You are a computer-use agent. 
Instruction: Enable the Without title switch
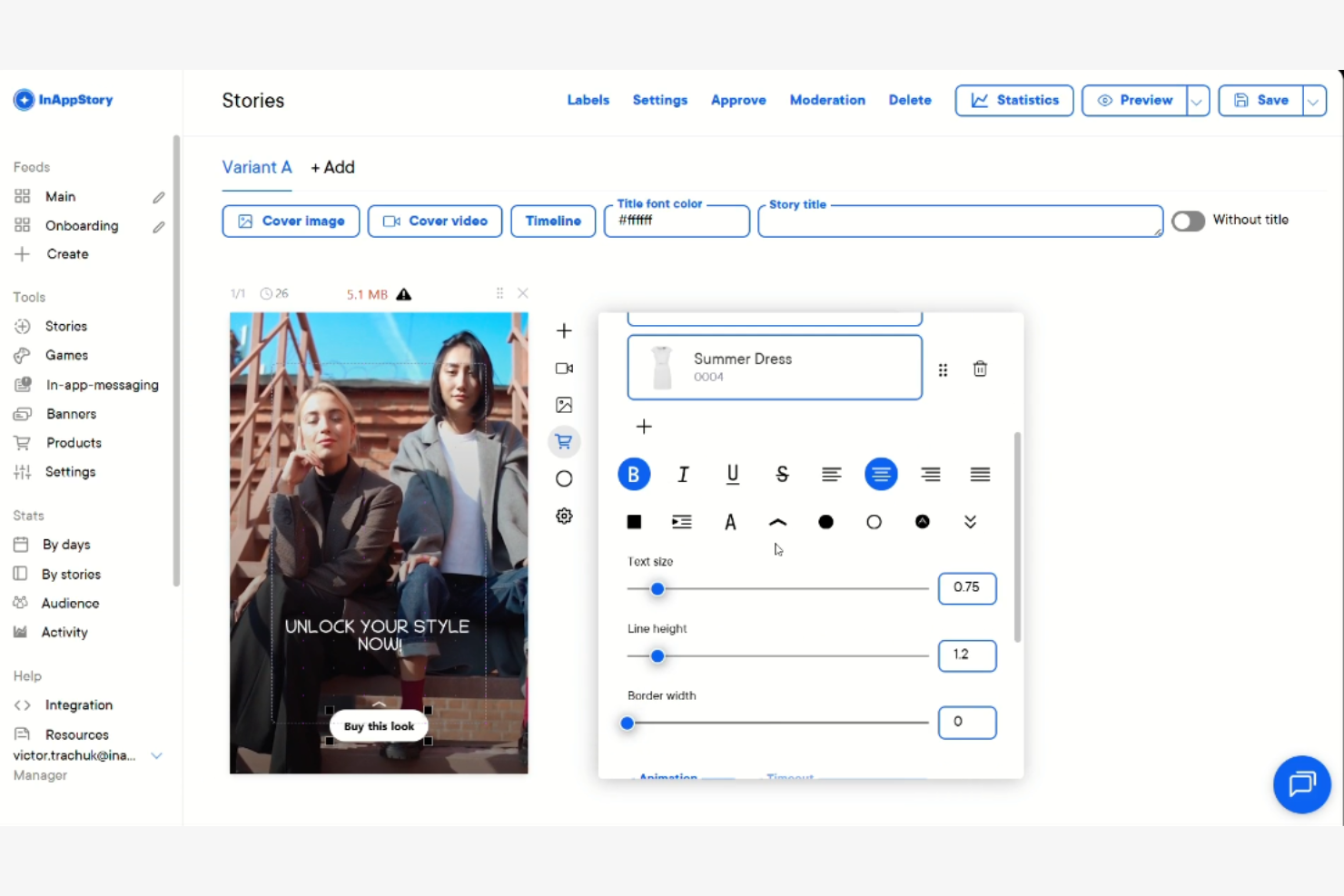tap(1188, 221)
